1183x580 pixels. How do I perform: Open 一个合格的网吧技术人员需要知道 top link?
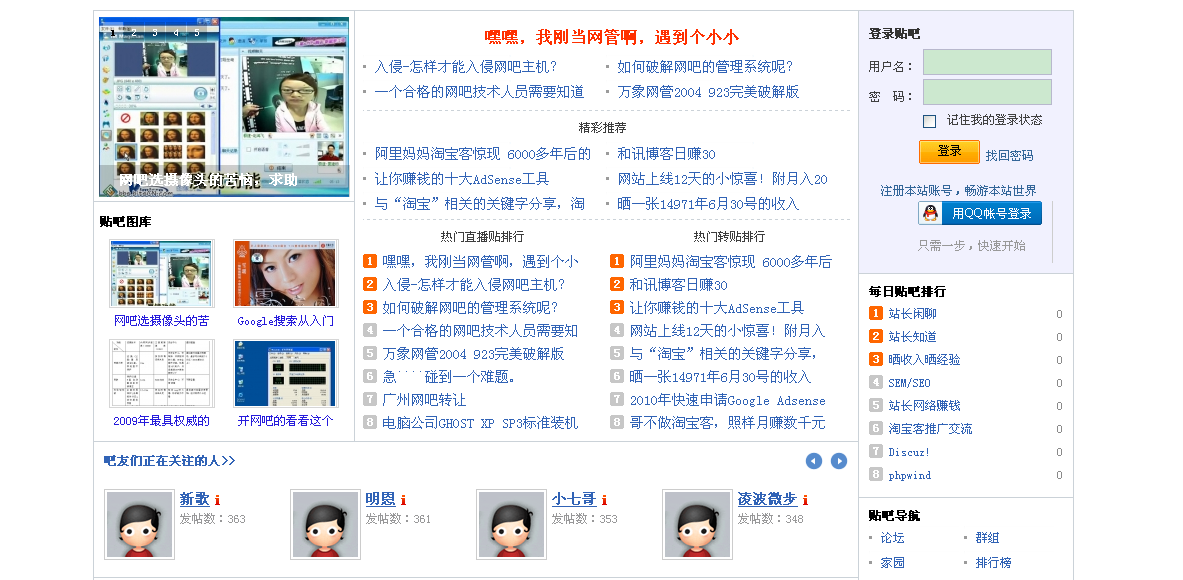479,92
